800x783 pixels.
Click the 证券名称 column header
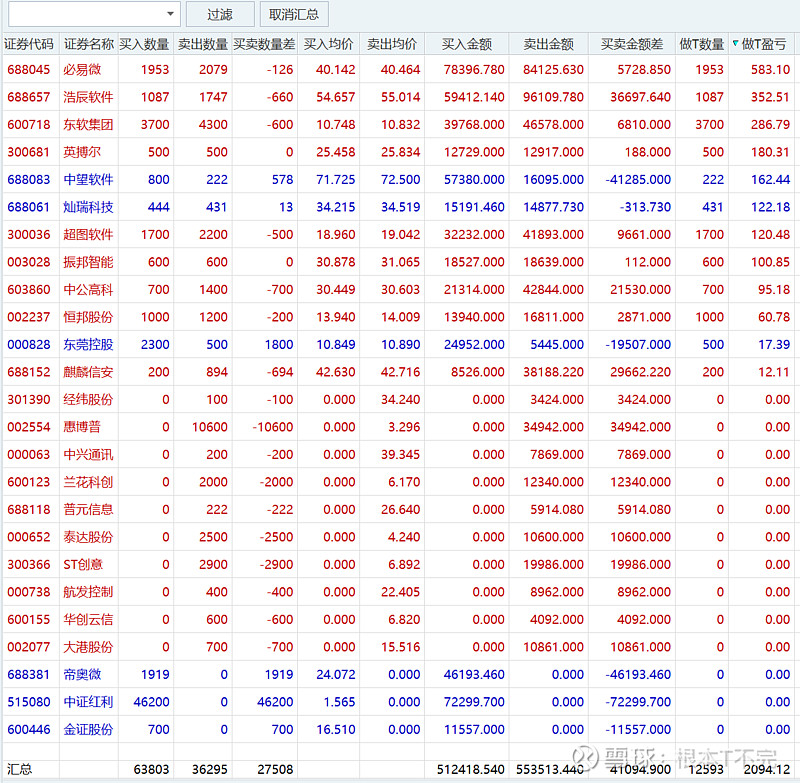(x=89, y=44)
